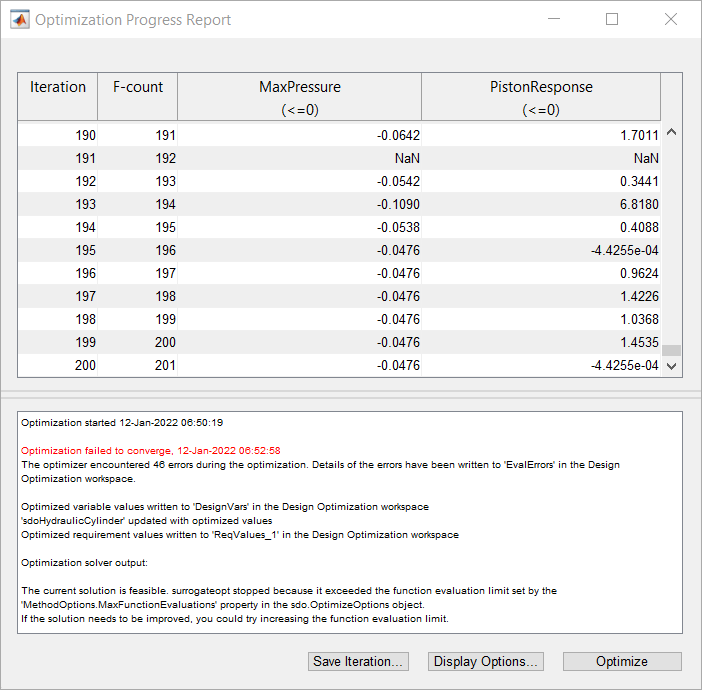This screenshot has height=690, width=702.
Task: Click PistonResponse value 0.9624
Action: 541,273
